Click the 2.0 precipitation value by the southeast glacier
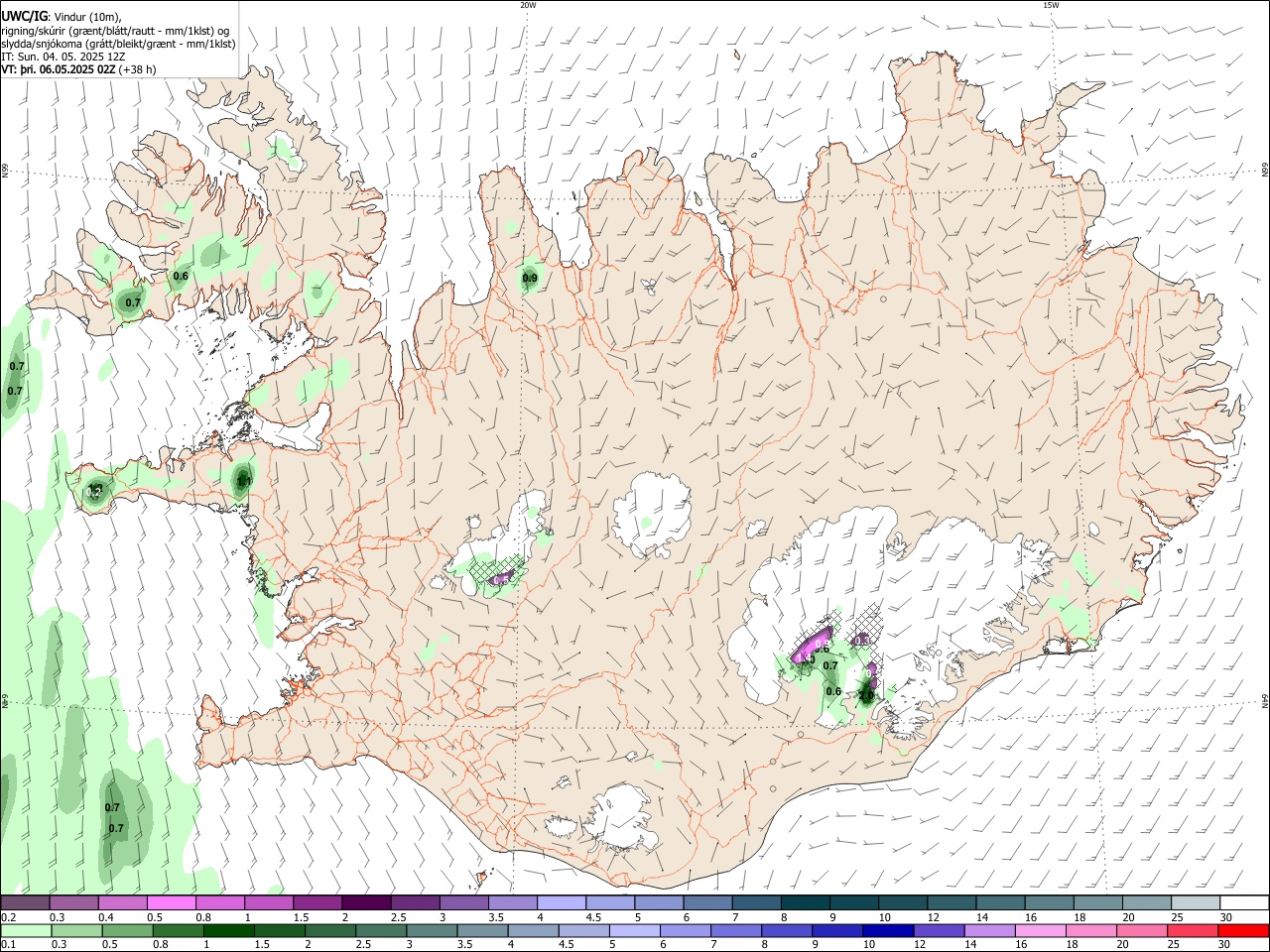Screen dimensions: 1270x952 (x=866, y=697)
